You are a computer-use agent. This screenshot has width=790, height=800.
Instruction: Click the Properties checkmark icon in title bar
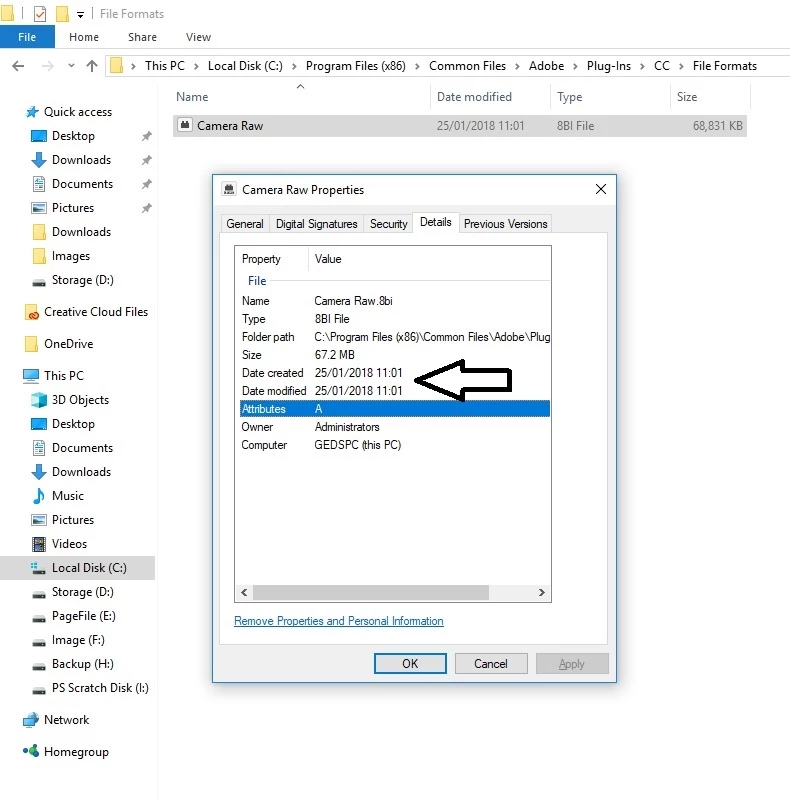(x=40, y=14)
